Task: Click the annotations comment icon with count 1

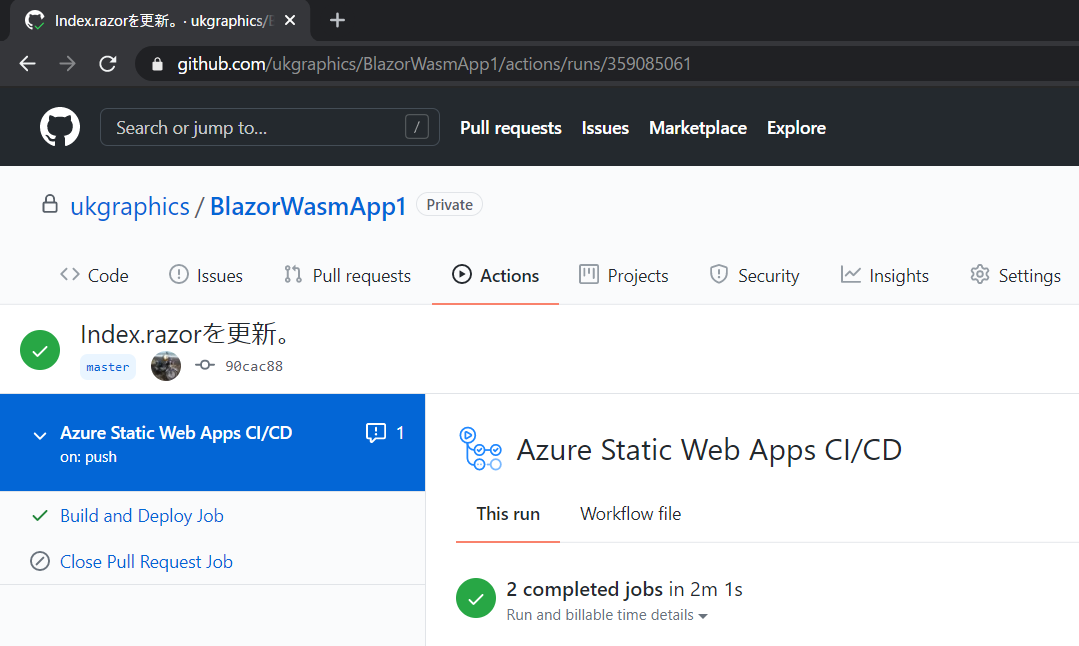Action: [x=376, y=433]
